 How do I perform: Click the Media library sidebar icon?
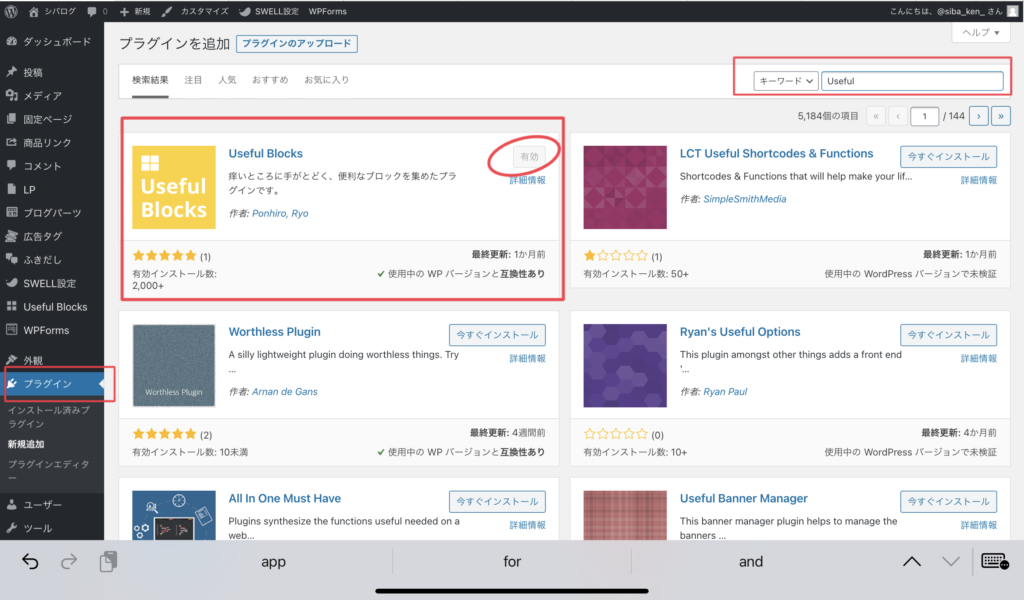pyautogui.click(x=11, y=96)
